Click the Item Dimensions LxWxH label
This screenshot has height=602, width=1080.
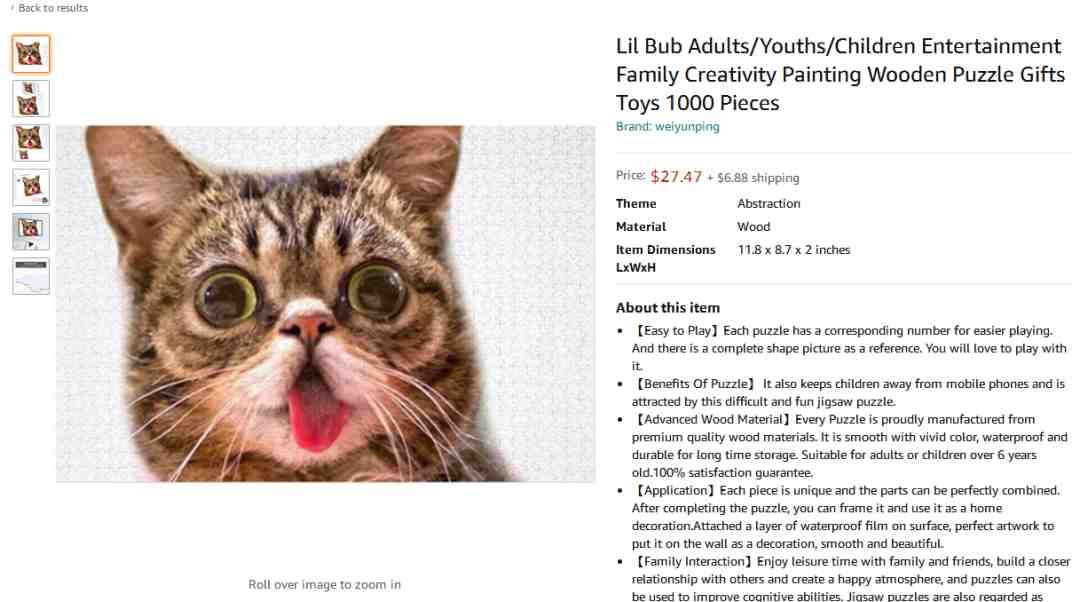click(x=665, y=258)
